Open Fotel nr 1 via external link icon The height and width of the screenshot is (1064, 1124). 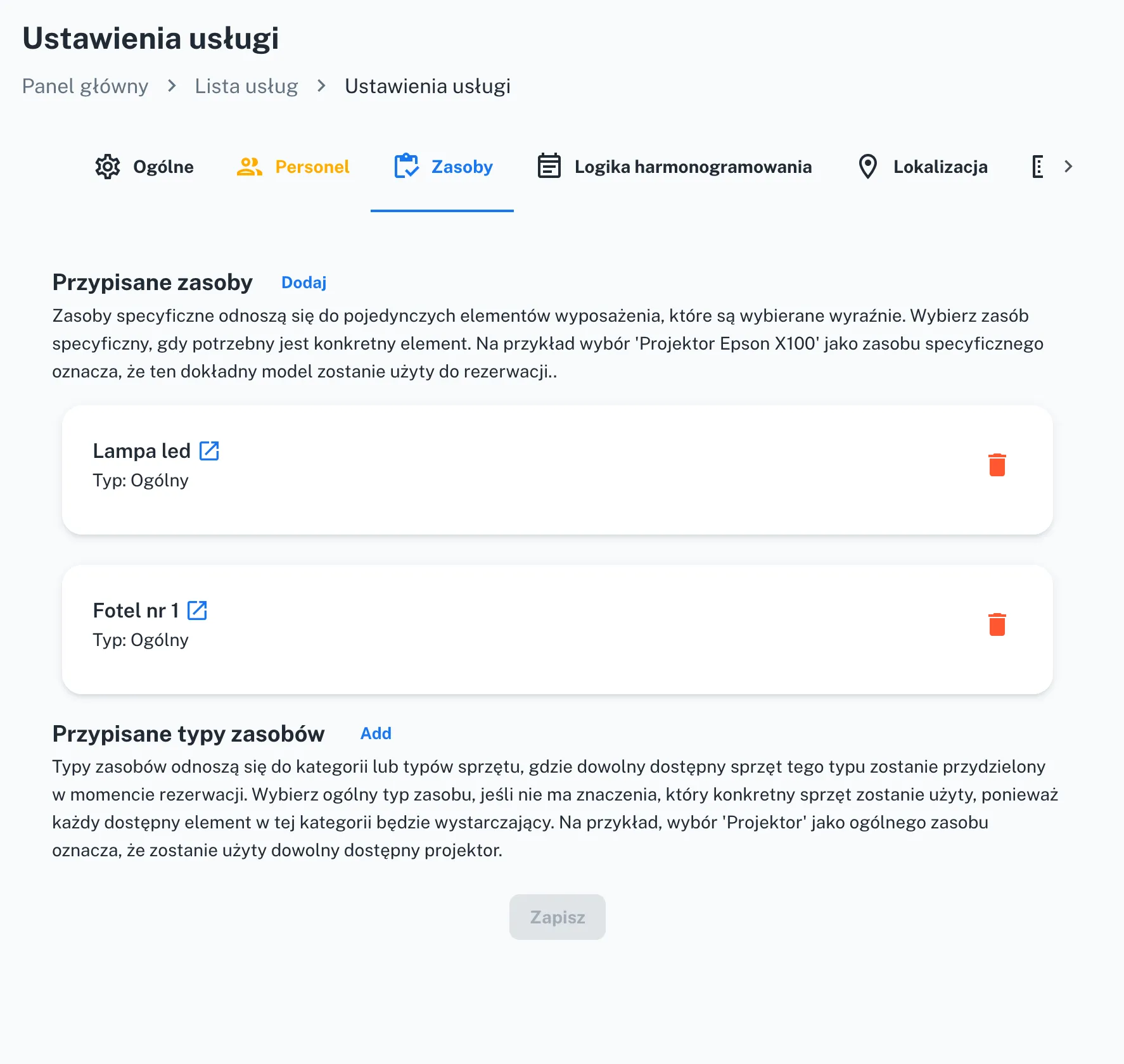click(x=198, y=610)
